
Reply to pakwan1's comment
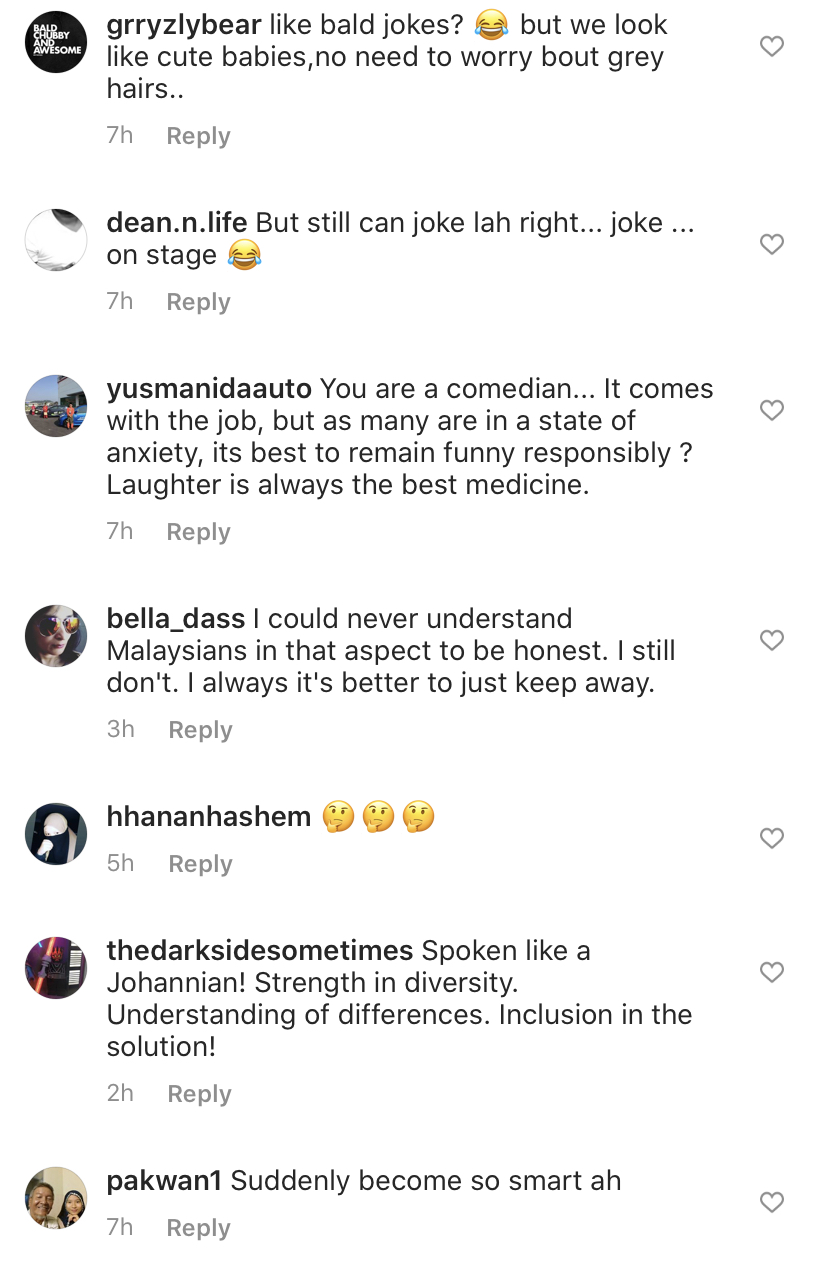coord(198,1228)
